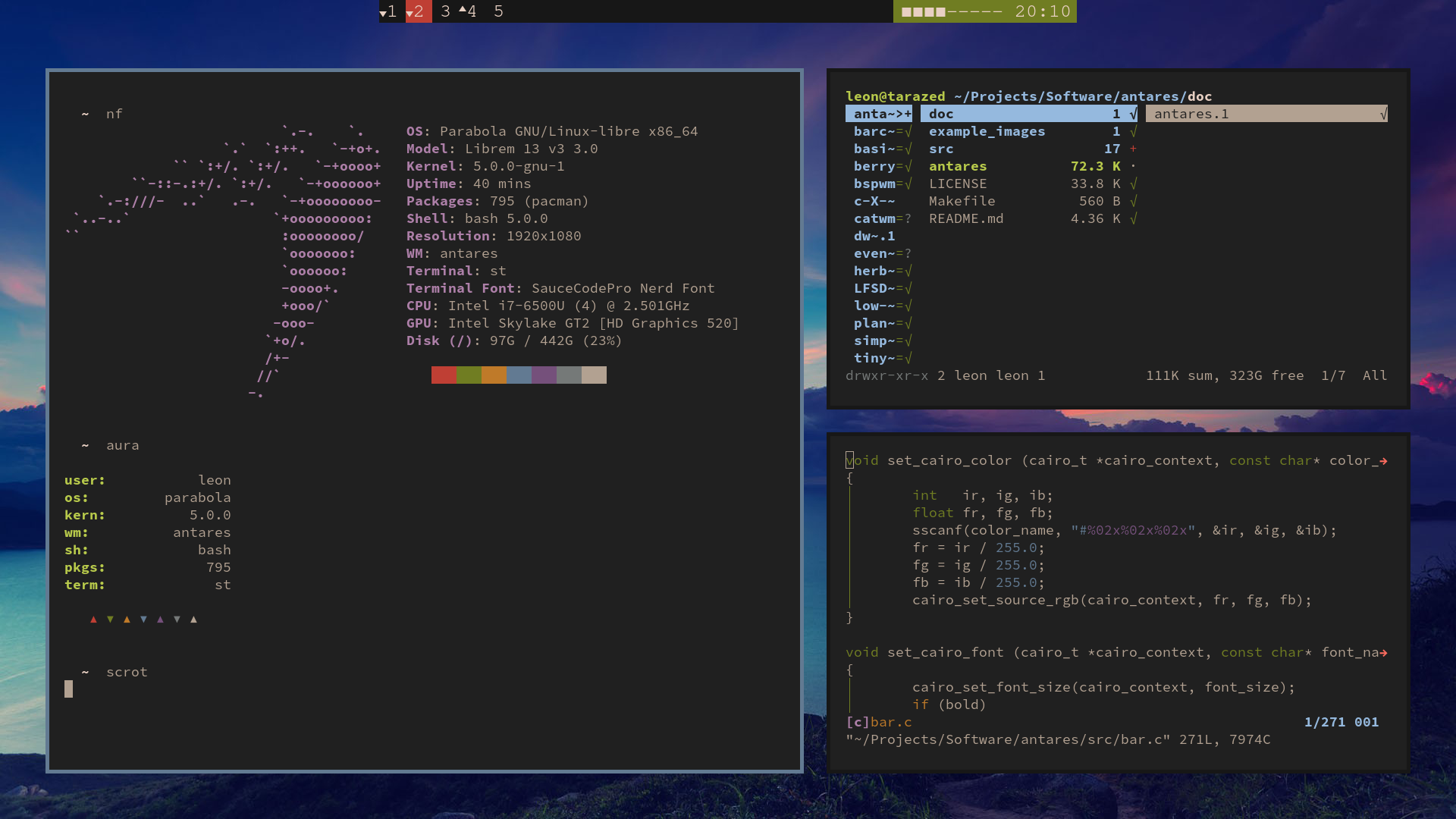
Task: Click the red truncation arrow after font_na
Action: (1383, 653)
